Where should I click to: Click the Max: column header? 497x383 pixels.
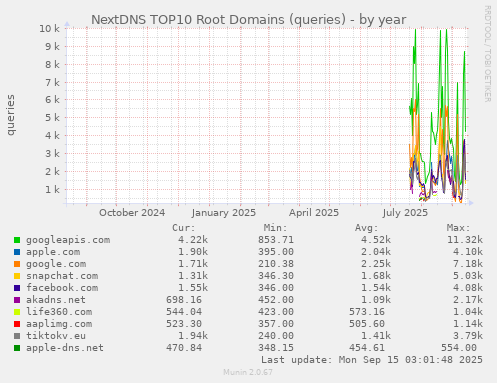[458, 228]
